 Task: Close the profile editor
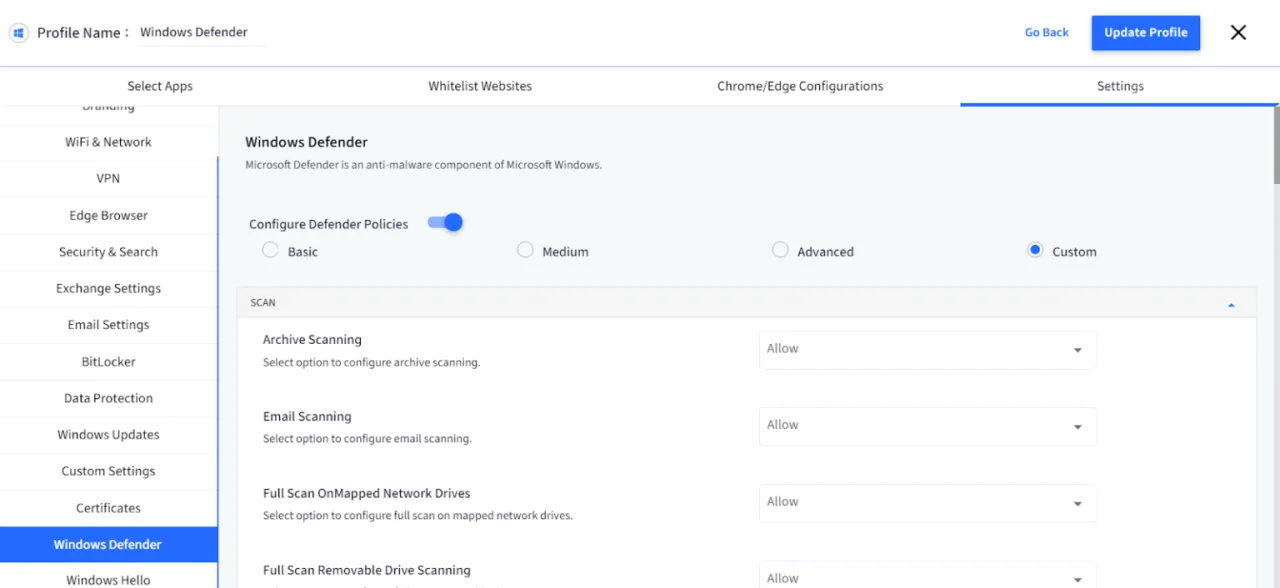[x=1238, y=32]
